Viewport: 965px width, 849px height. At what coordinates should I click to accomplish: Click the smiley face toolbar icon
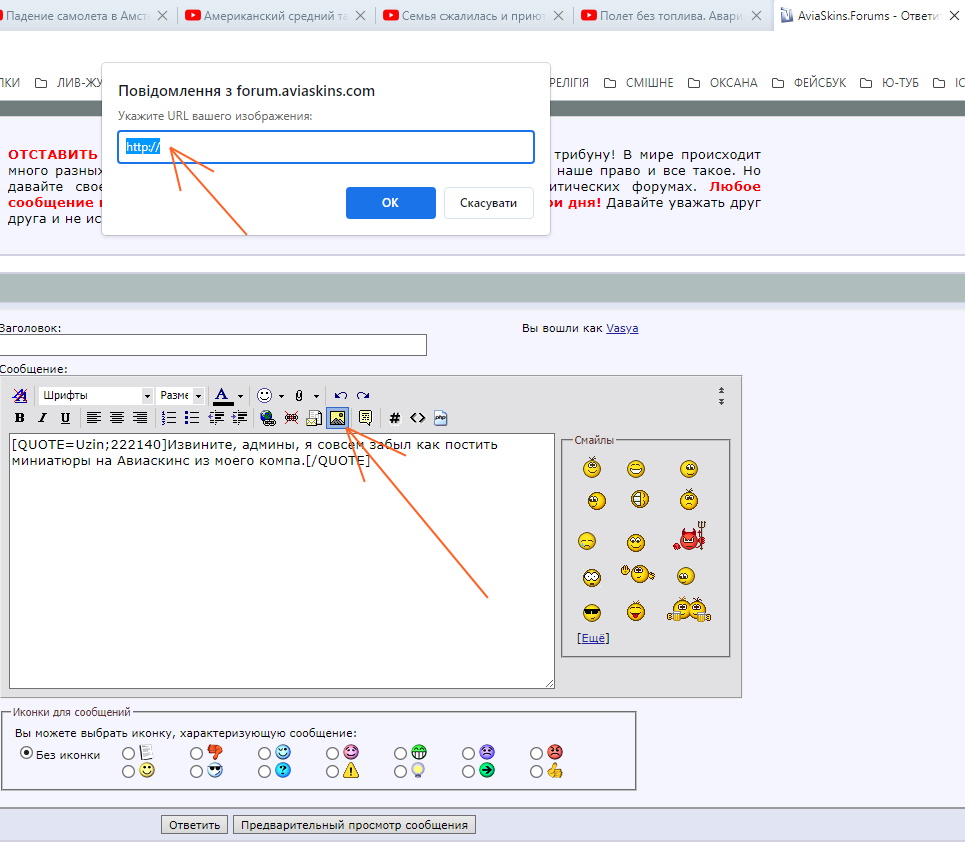click(x=265, y=395)
